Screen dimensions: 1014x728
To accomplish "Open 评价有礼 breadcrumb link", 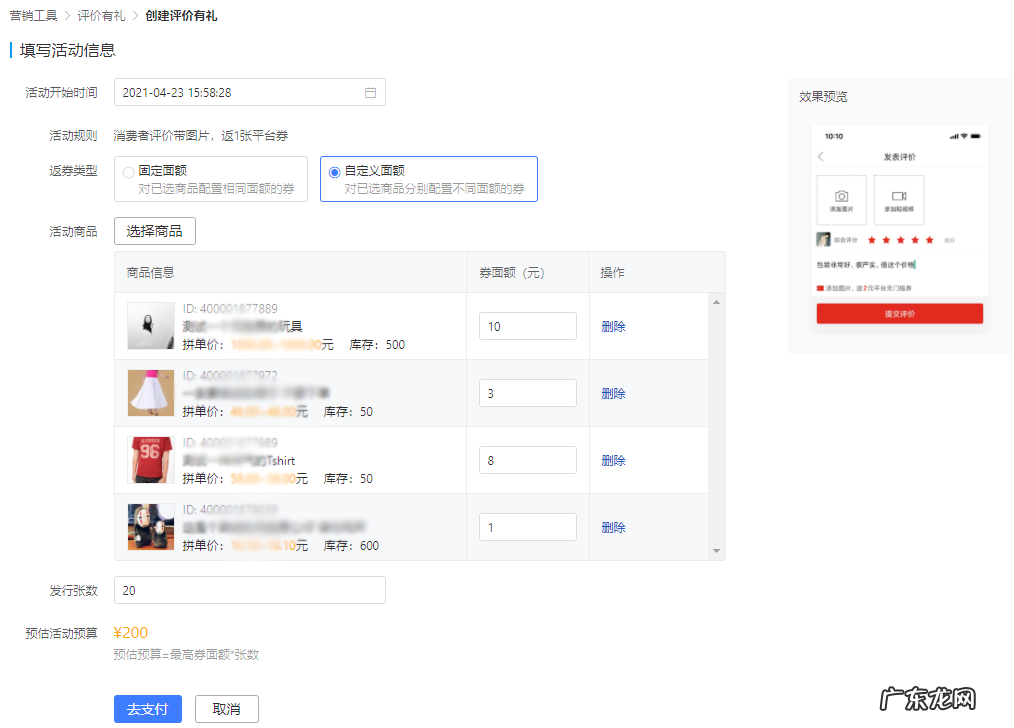I will [x=102, y=16].
